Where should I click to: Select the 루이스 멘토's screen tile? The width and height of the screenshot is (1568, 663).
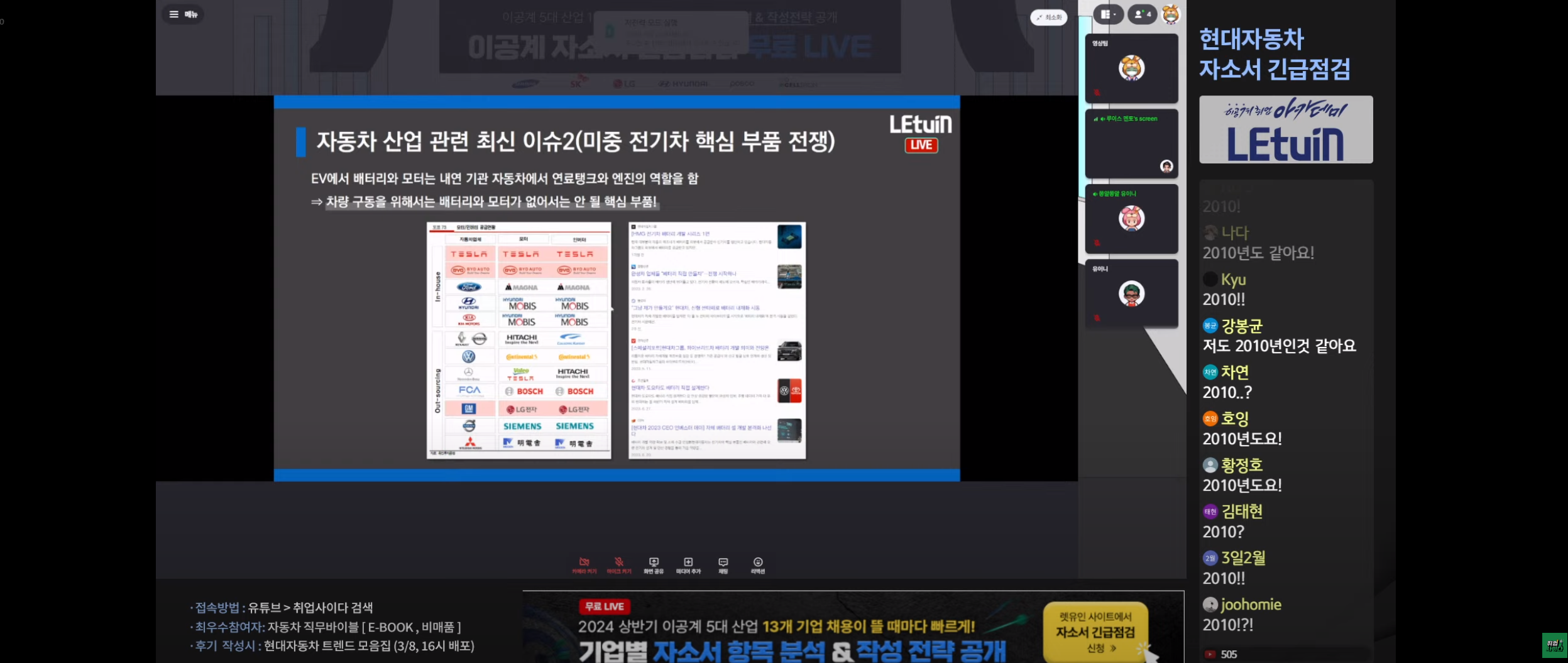pyautogui.click(x=1131, y=144)
